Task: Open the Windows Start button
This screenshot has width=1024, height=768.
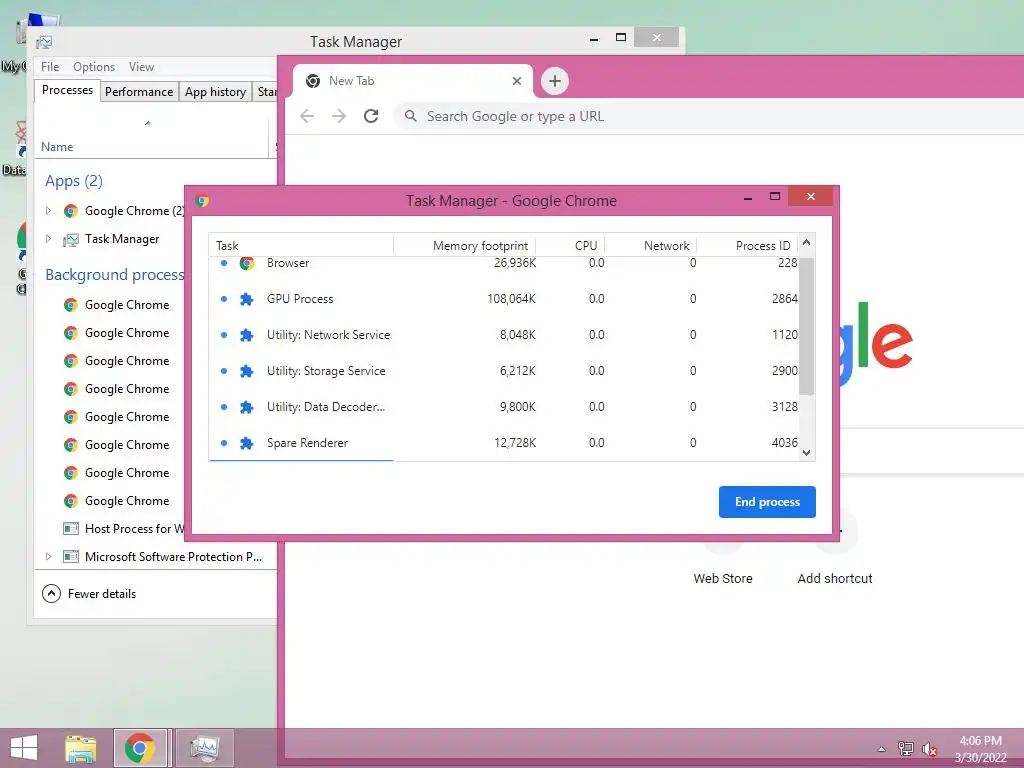Action: (x=24, y=748)
